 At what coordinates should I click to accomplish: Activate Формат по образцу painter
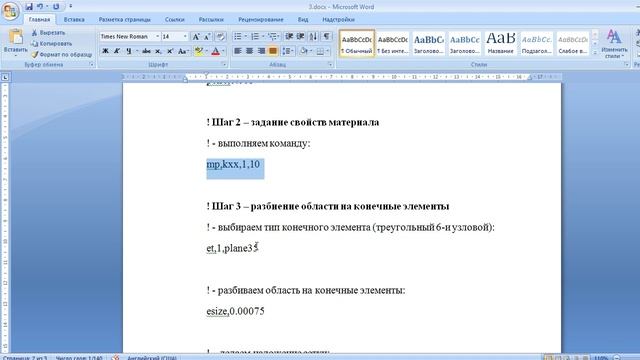pos(62,54)
